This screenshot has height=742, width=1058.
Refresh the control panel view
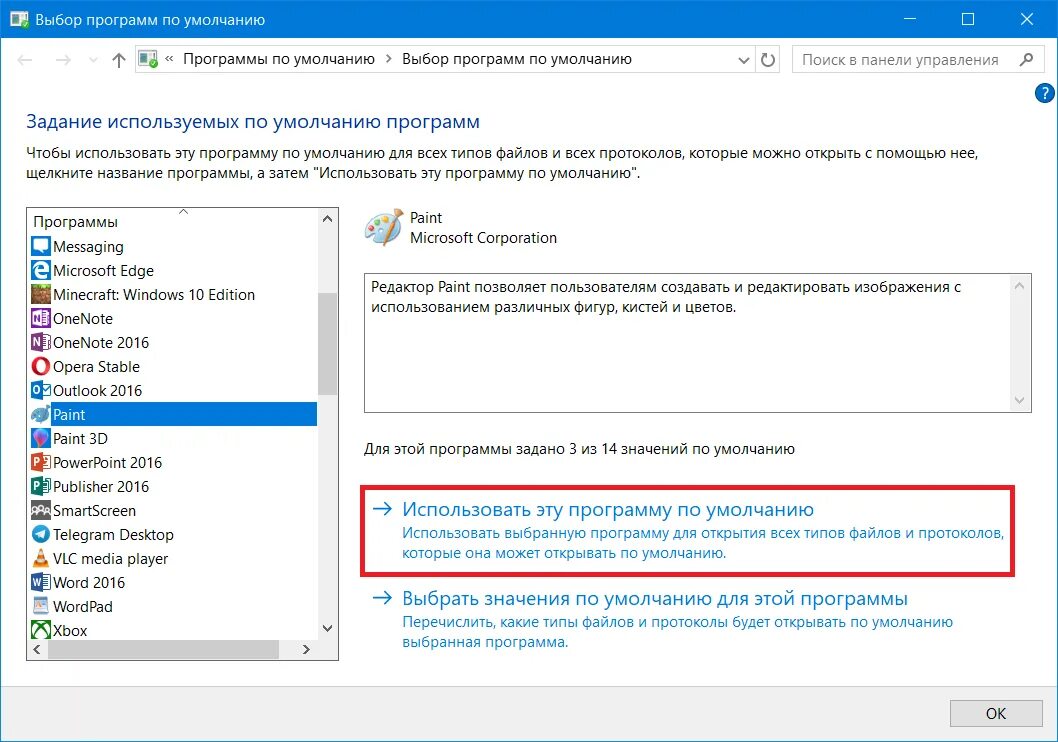point(768,59)
